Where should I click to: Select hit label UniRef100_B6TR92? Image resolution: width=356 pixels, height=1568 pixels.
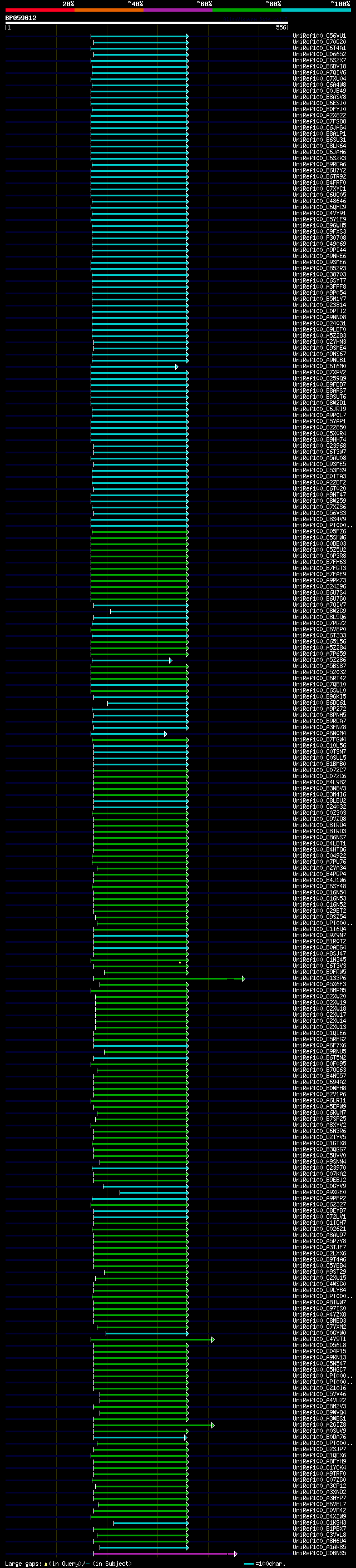pos(319,176)
